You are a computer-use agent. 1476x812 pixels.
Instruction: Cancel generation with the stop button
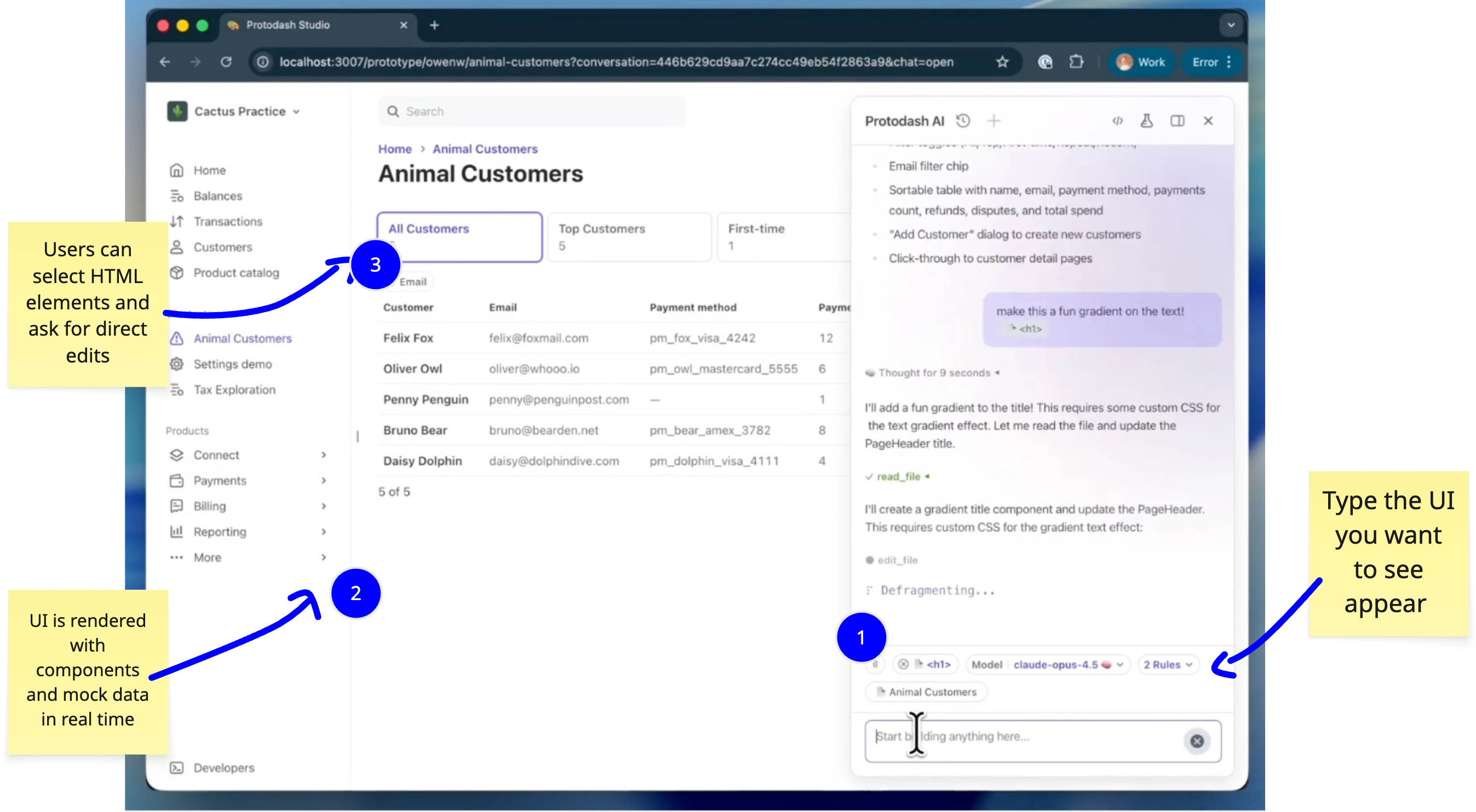[x=1197, y=741]
